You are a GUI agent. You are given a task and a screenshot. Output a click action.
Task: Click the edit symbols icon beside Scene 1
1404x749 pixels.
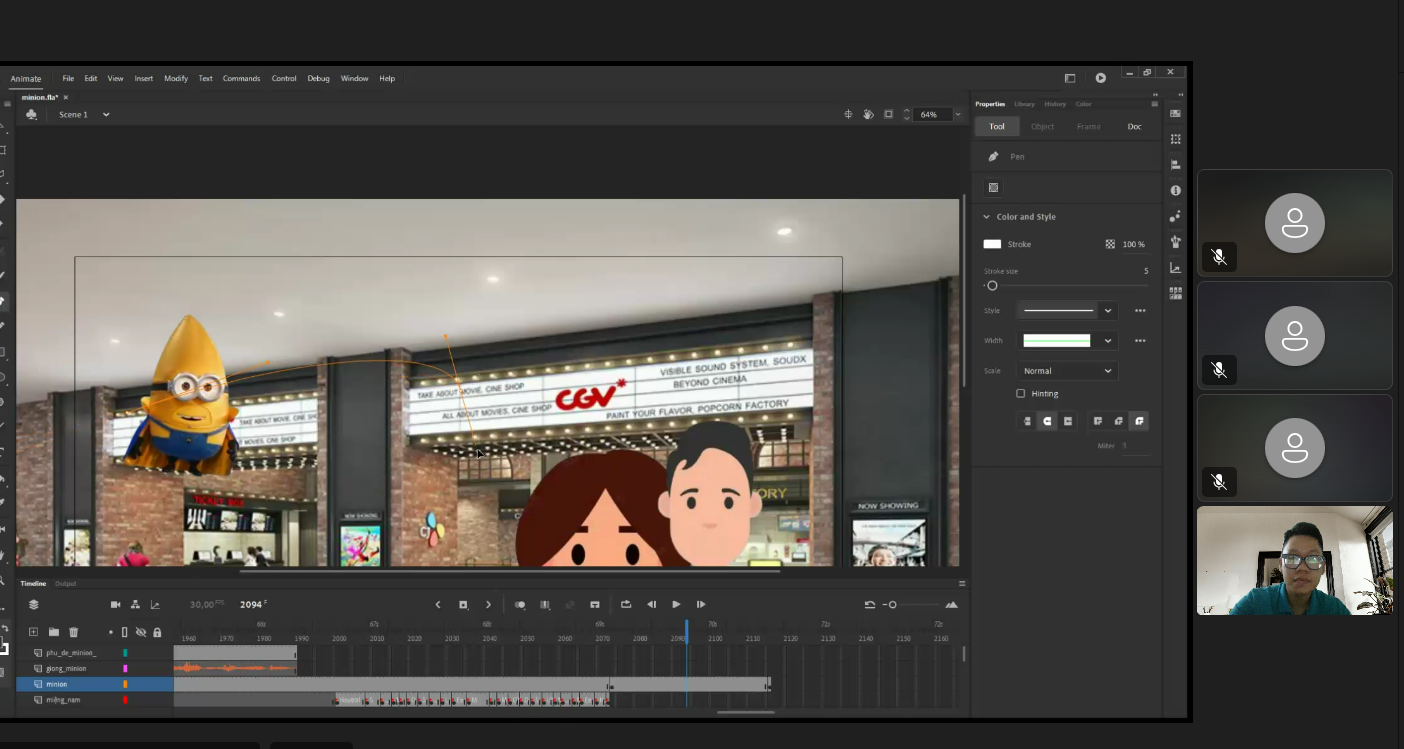point(31,114)
